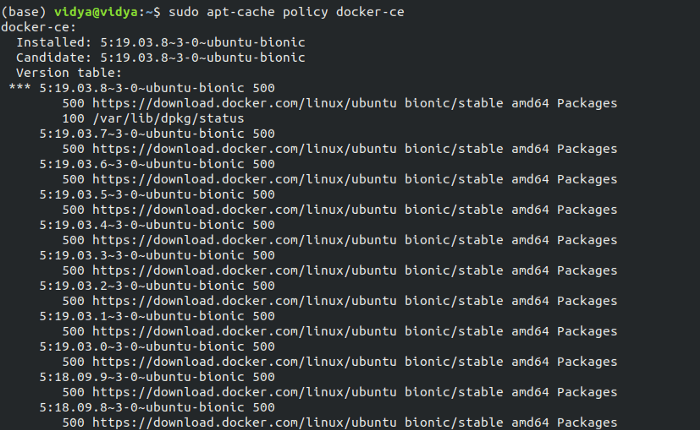700x430 pixels.
Task: Click the docker-ce: package header line
Action: pyautogui.click(x=39, y=27)
